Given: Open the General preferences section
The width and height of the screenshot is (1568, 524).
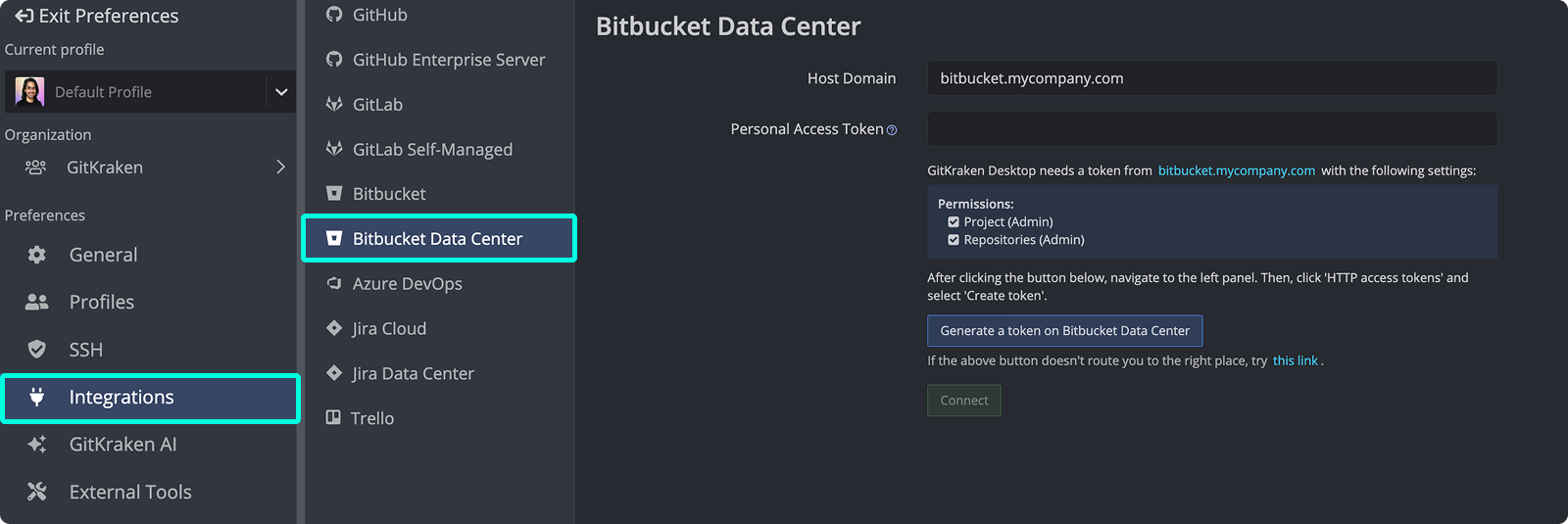Looking at the screenshot, I should (103, 255).
